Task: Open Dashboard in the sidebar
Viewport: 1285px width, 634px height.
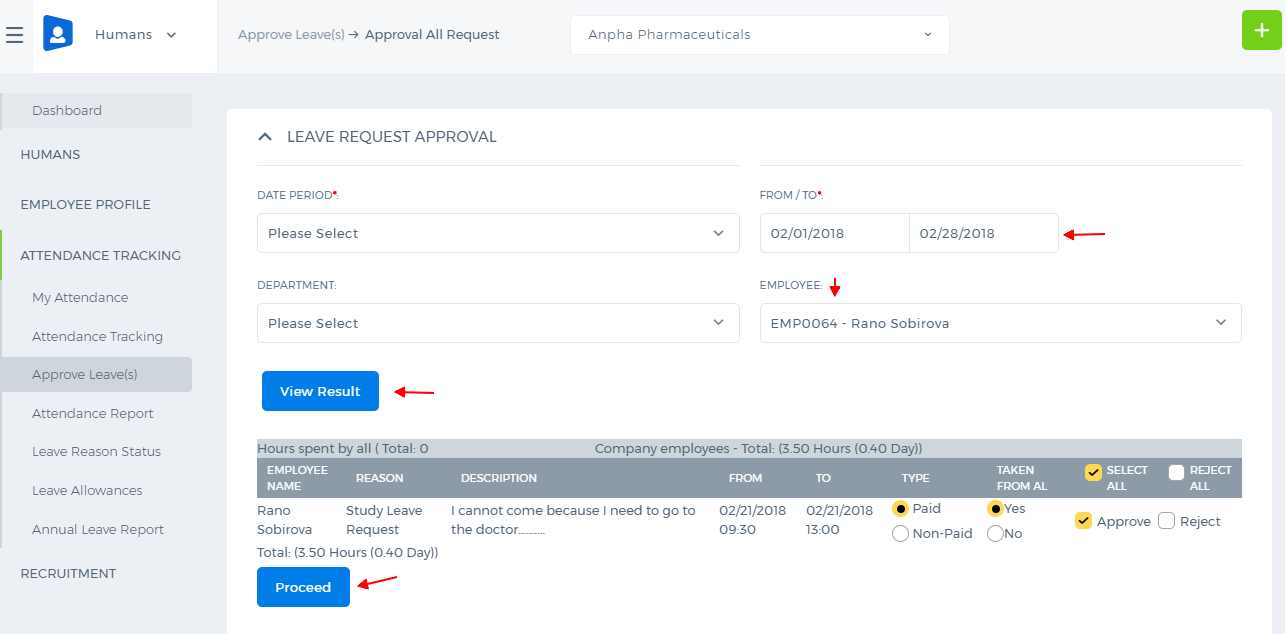Action: [97, 111]
